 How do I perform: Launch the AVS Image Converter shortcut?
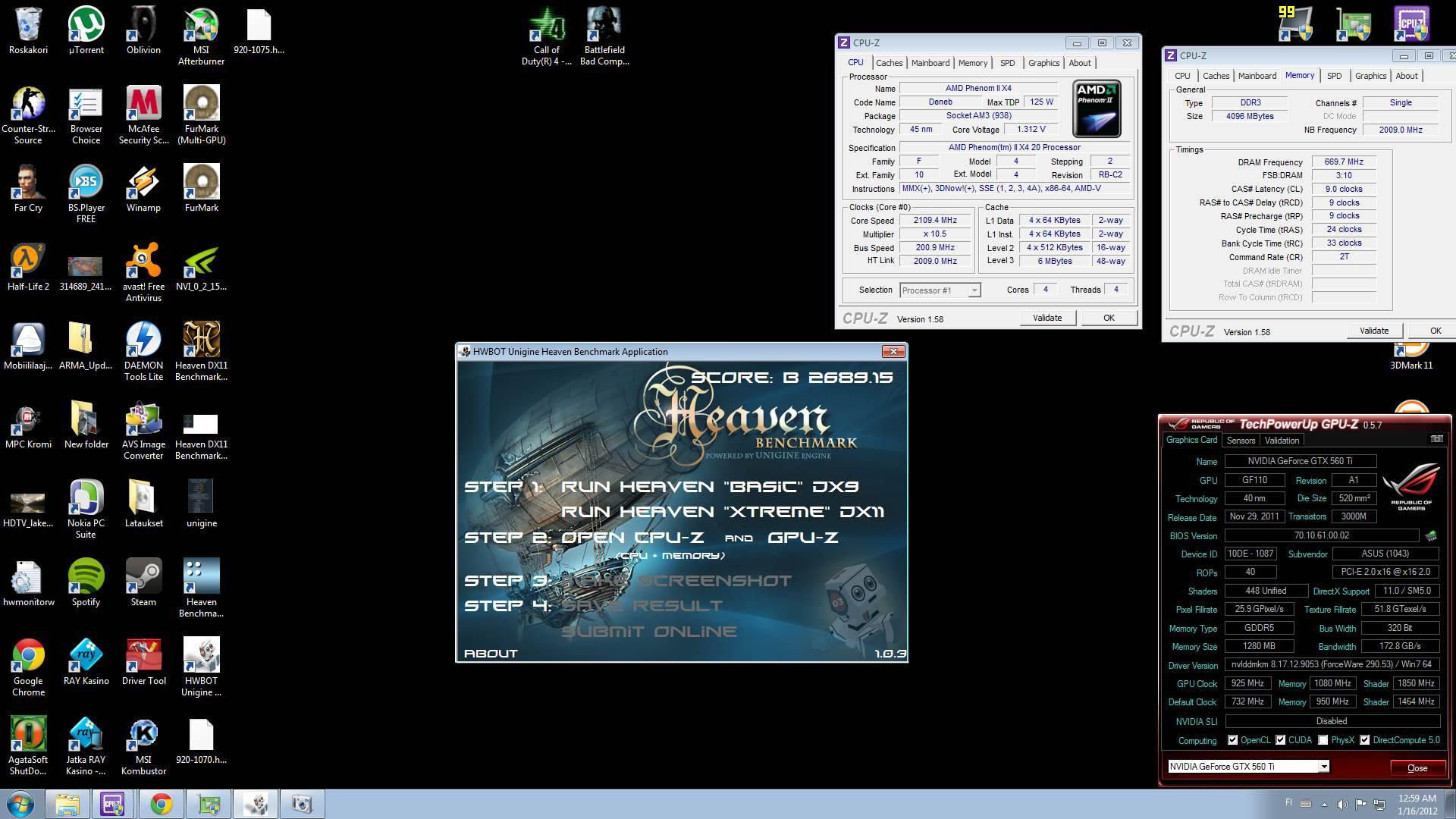coord(143,431)
